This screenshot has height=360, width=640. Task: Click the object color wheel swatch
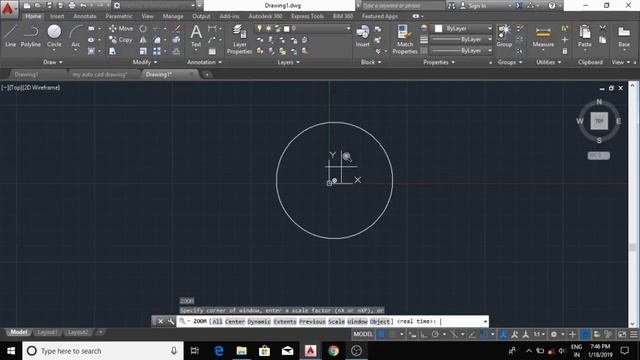click(424, 28)
